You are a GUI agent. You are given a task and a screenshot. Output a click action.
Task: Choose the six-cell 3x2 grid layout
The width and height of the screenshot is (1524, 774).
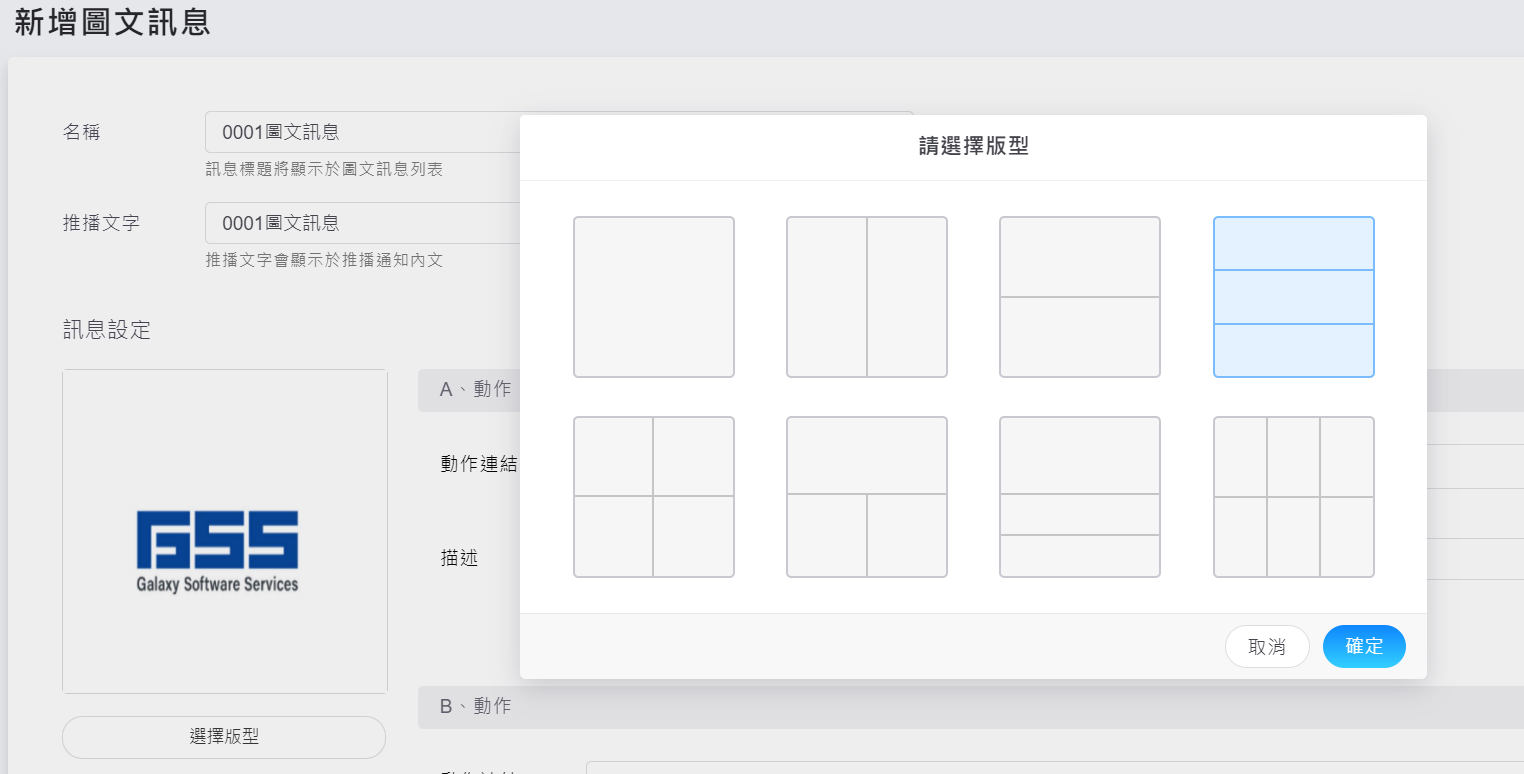1293,497
